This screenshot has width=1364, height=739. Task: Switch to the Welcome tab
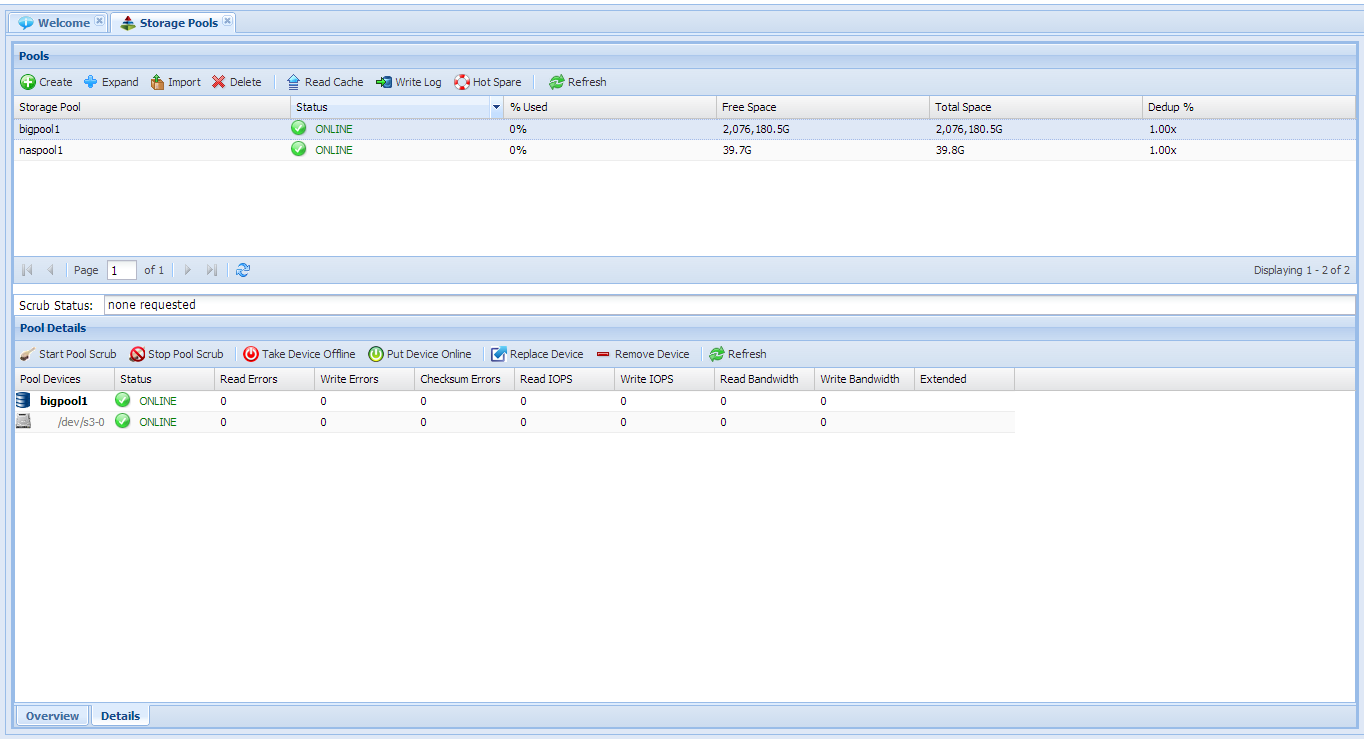tap(56, 22)
